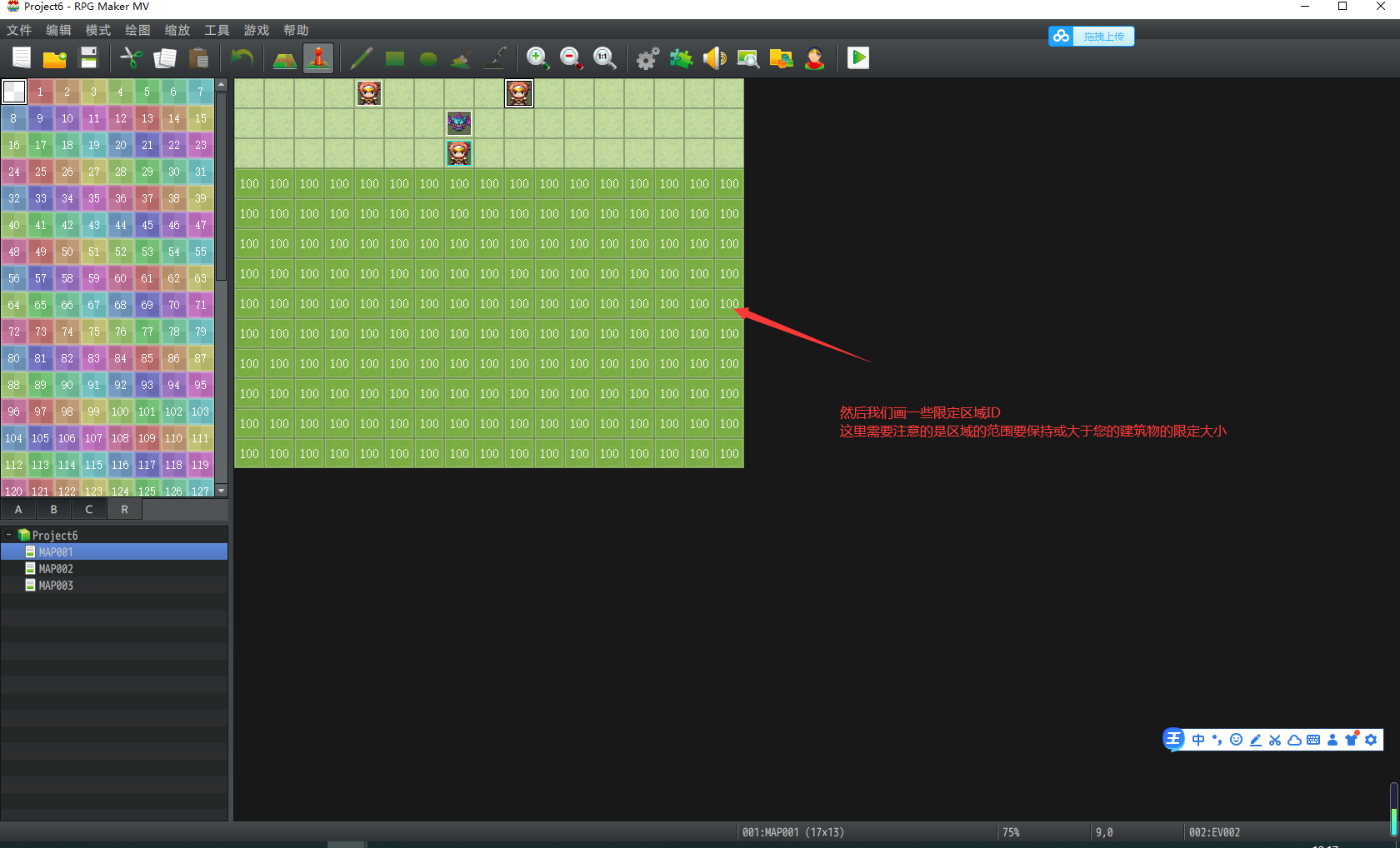Start Playtest with green play button
1400x848 pixels.
[x=858, y=58]
